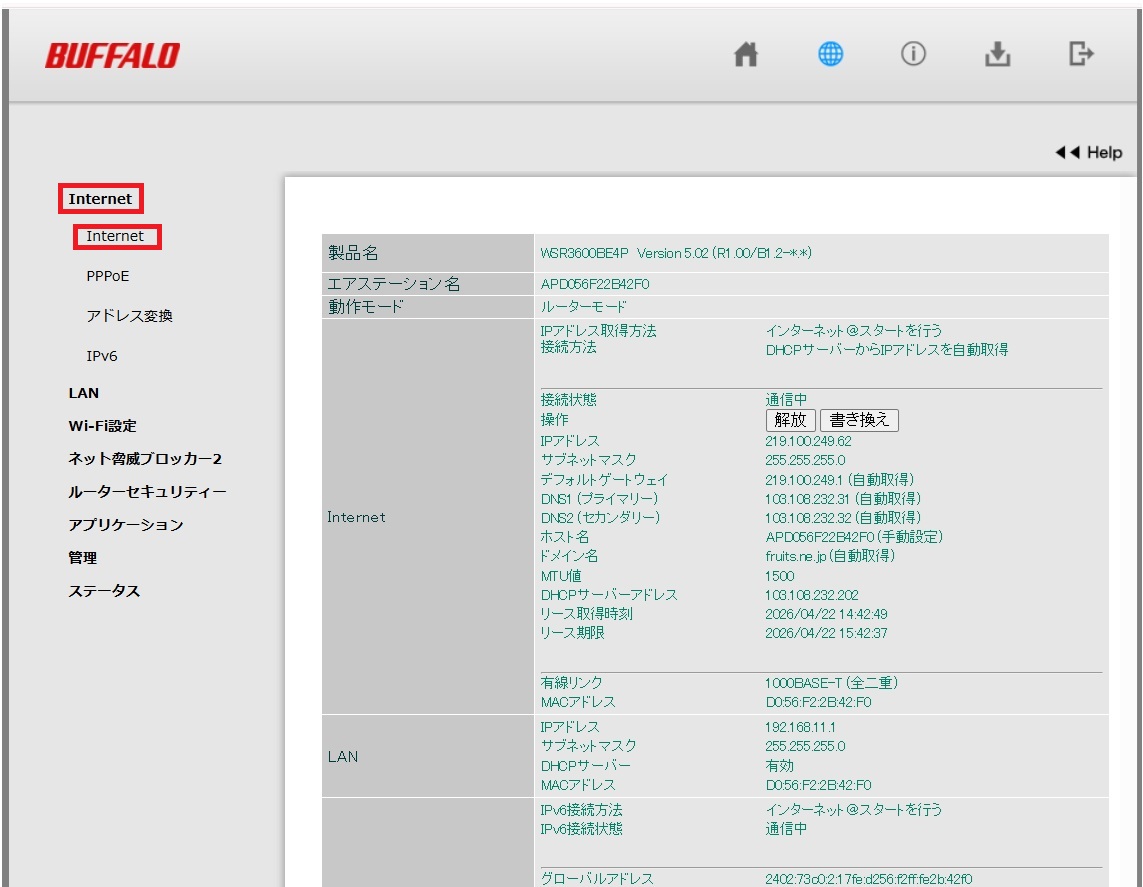
Task: Click lease expiry time 15:42:37
Action: coord(827,633)
